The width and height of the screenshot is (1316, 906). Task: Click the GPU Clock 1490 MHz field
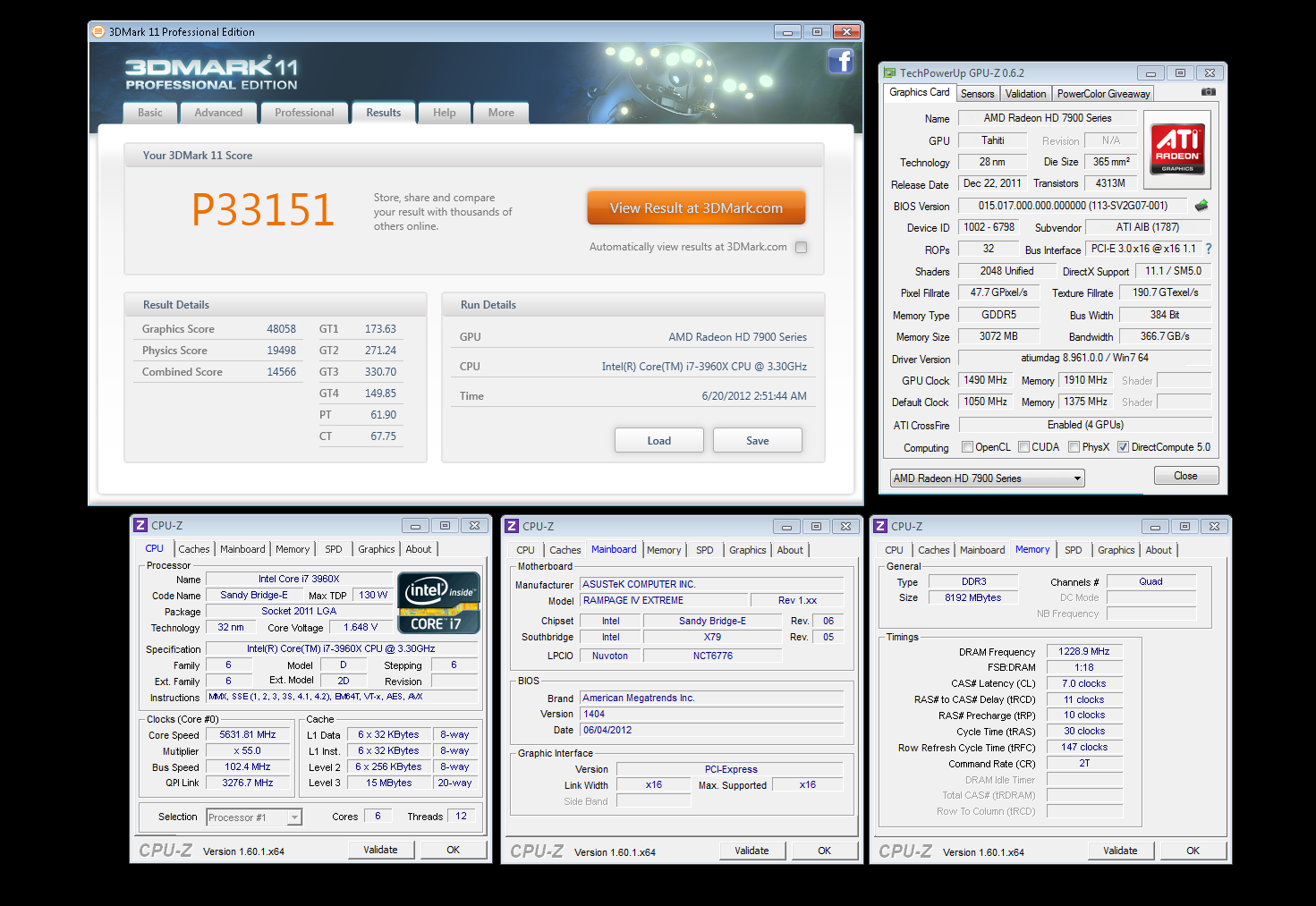[986, 380]
